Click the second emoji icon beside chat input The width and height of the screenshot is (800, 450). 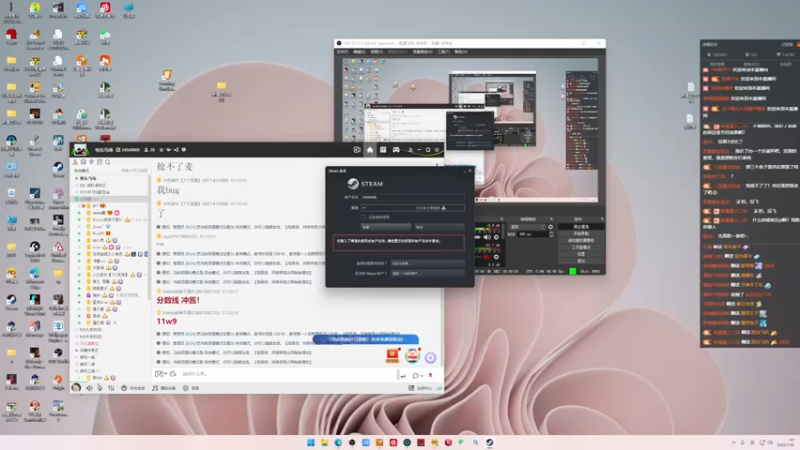click(173, 374)
